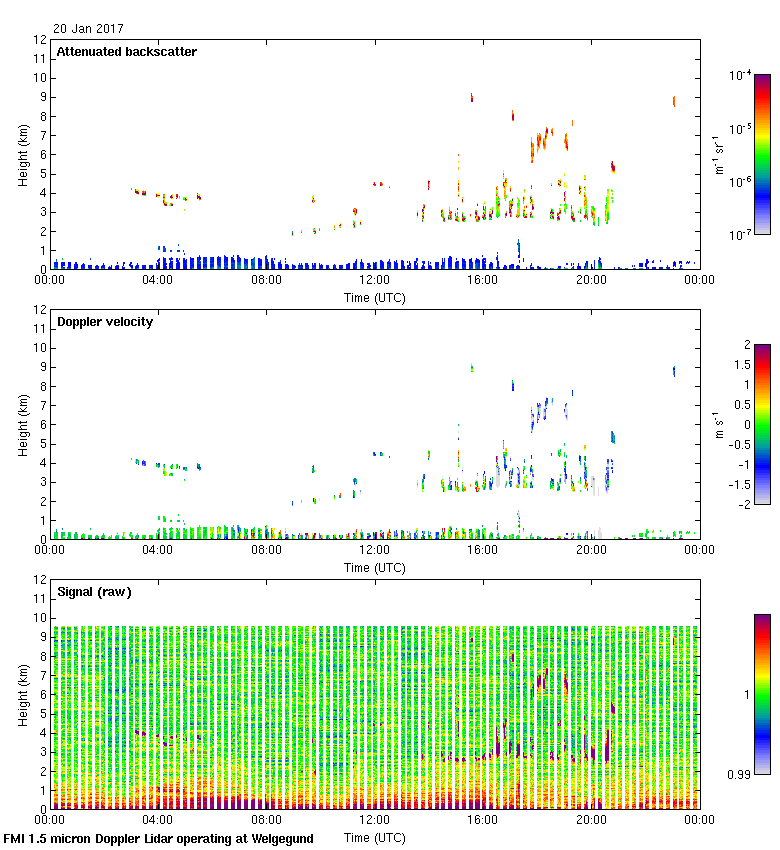Click the 08:00 tick under Doppler velocity plot
The image size is (780, 850).
click(266, 551)
